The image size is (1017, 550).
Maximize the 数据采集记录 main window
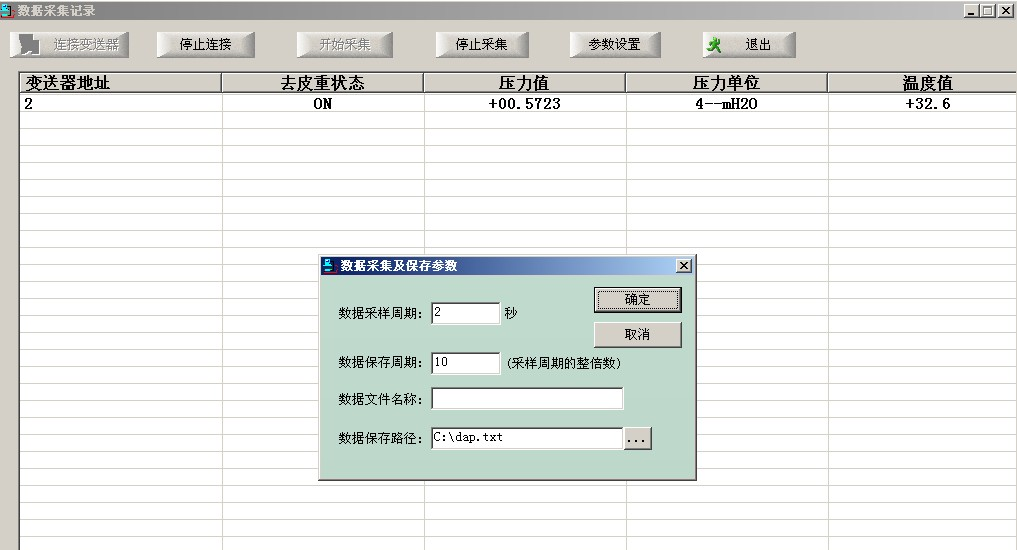pos(987,10)
